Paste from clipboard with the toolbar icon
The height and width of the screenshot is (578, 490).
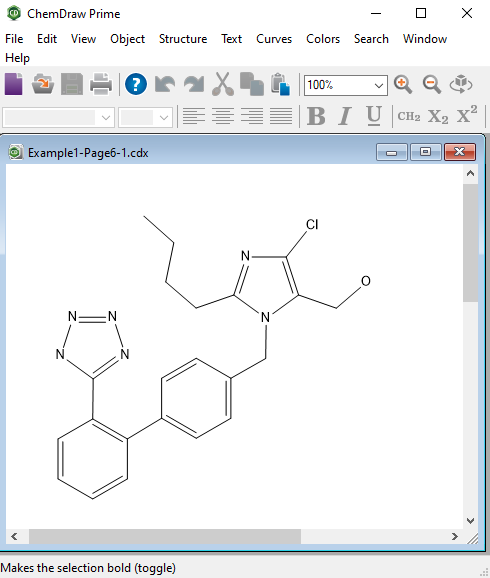point(281,84)
